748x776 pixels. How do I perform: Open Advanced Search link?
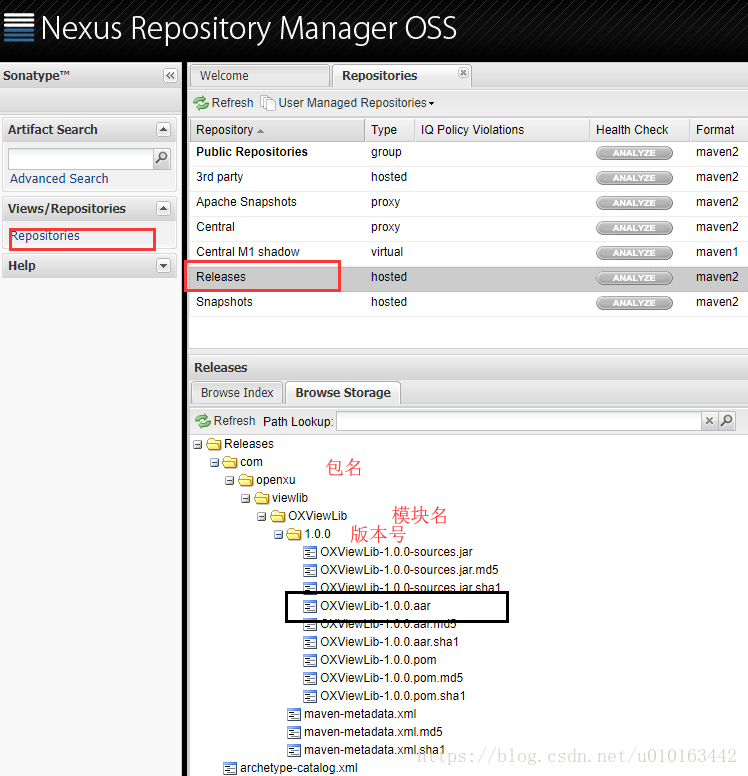59,179
